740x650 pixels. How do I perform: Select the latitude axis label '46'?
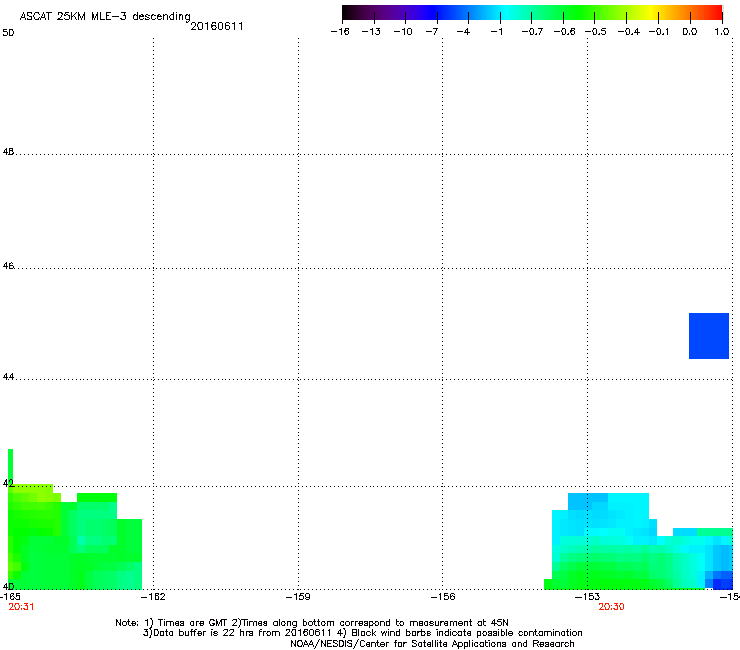(x=8, y=266)
